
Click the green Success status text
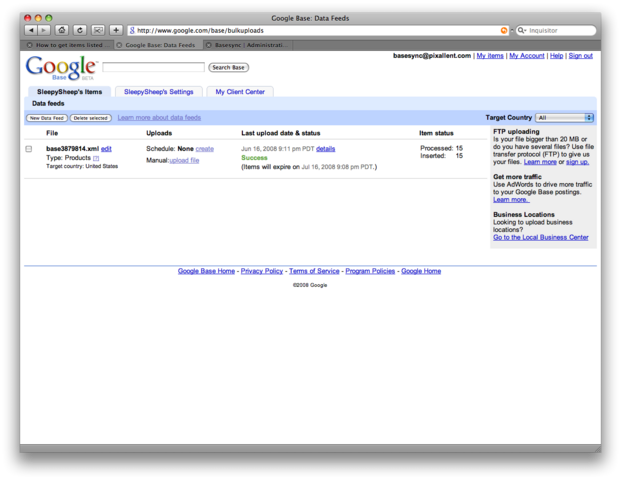pos(254,158)
